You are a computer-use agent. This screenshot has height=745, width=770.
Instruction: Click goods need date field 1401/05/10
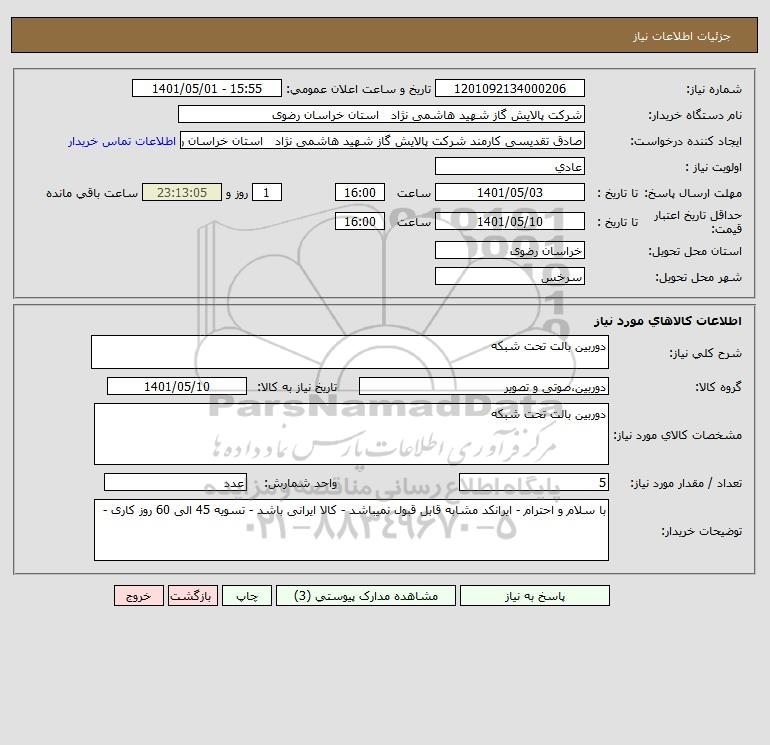click(177, 386)
